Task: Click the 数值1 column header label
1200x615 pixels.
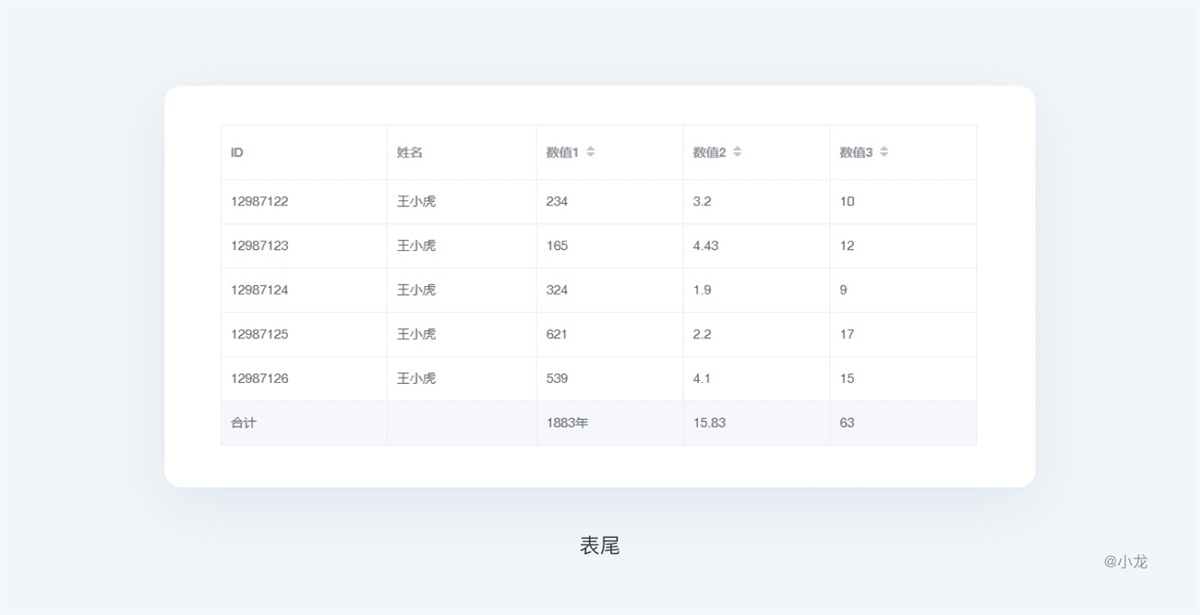Action: click(x=562, y=153)
